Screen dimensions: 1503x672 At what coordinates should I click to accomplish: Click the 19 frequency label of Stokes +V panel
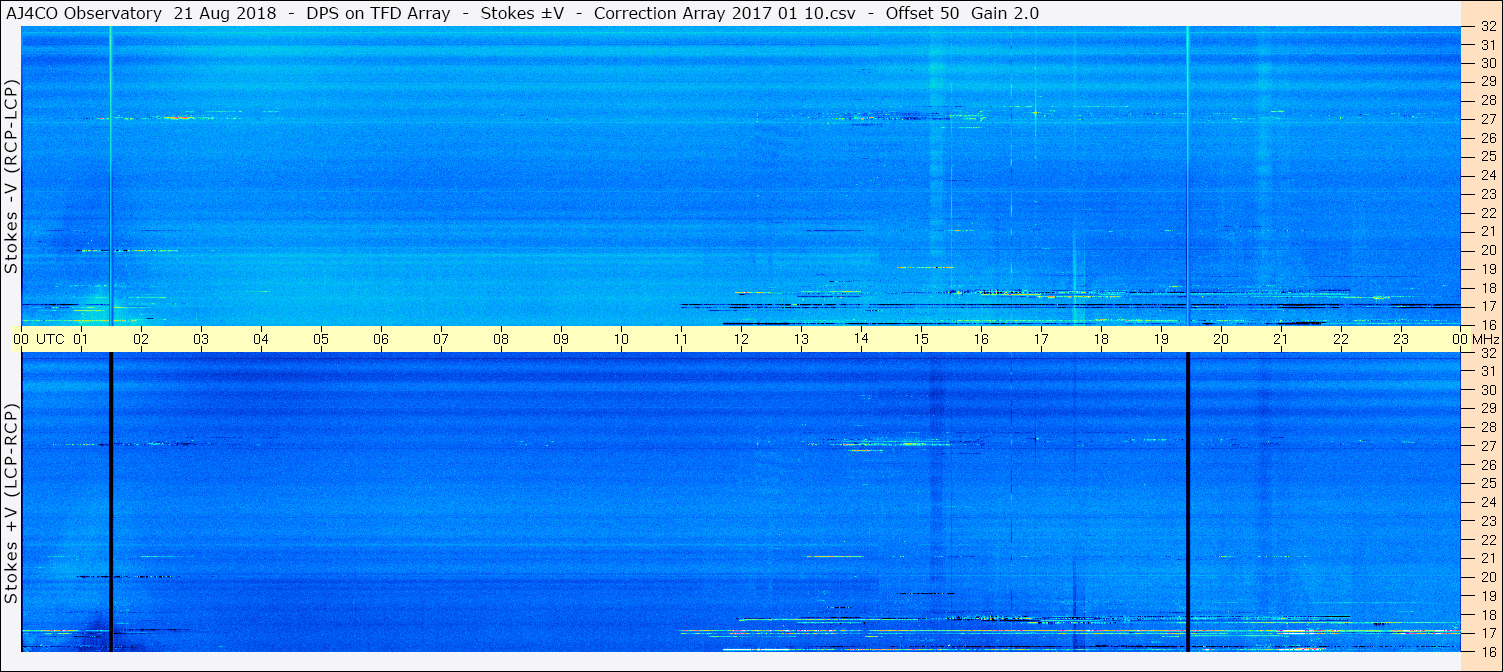pyautogui.click(x=1488, y=596)
